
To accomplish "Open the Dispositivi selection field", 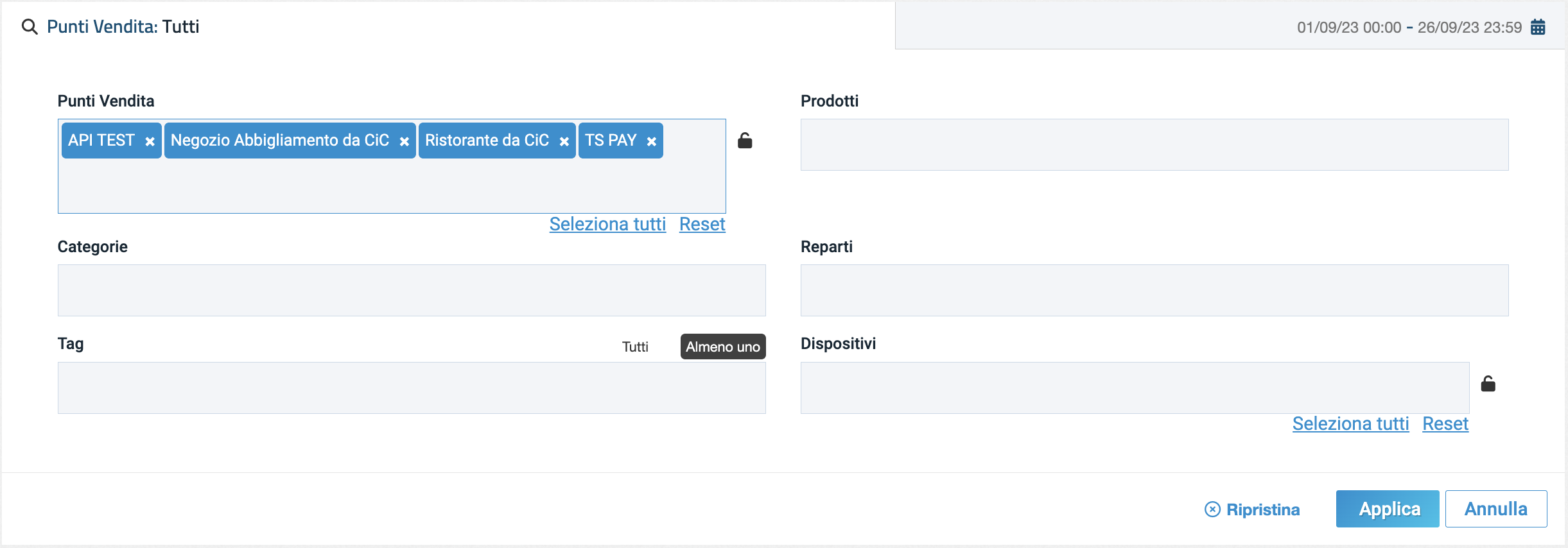I will pyautogui.click(x=1134, y=388).
